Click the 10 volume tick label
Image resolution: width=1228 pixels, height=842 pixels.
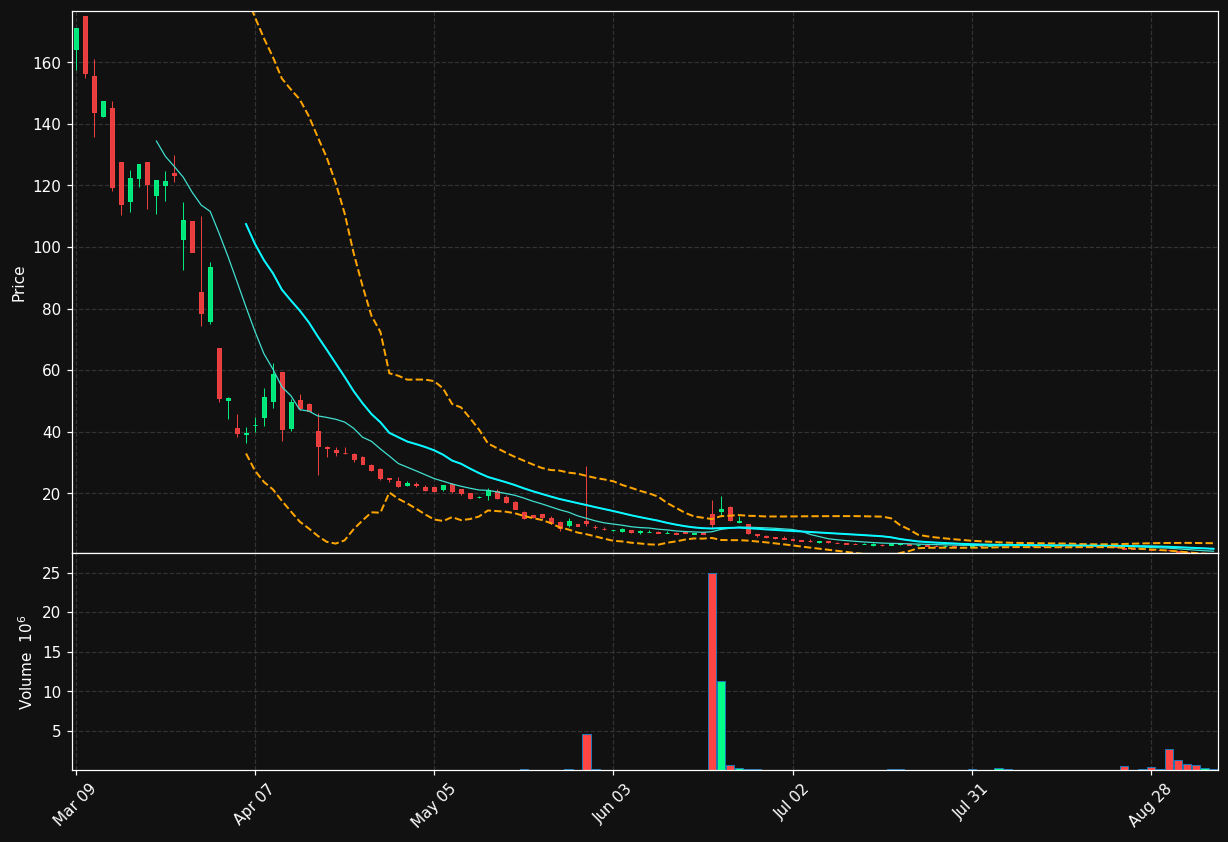pyautogui.click(x=53, y=692)
